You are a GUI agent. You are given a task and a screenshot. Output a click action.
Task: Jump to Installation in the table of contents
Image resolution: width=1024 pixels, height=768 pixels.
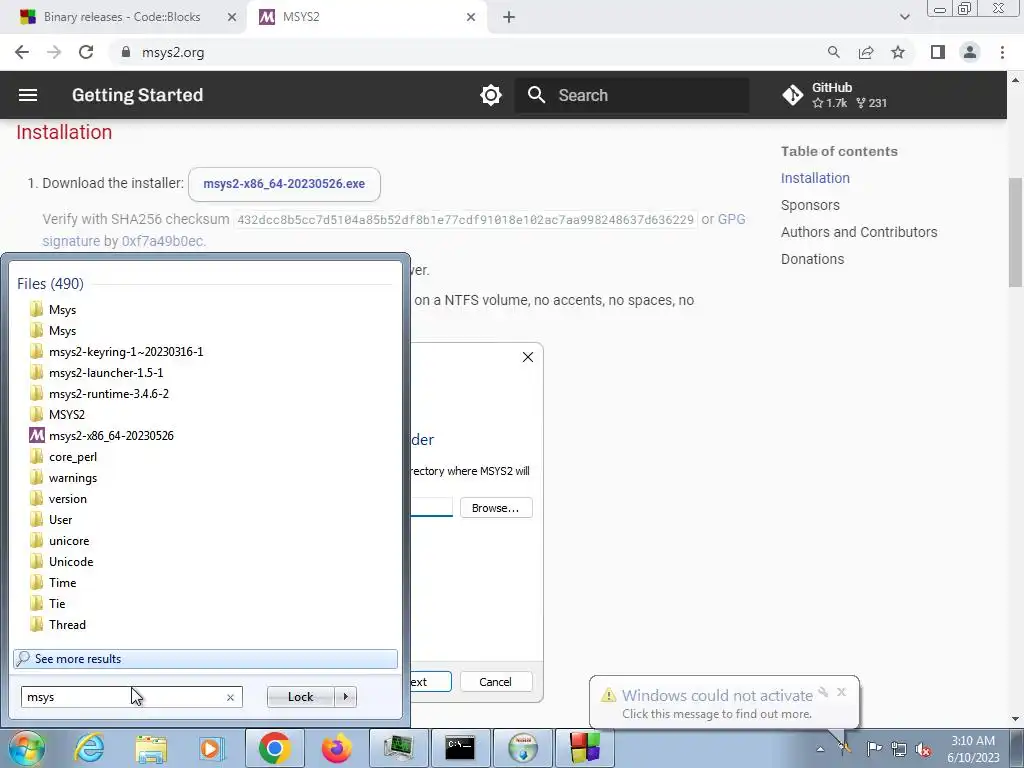tap(815, 178)
